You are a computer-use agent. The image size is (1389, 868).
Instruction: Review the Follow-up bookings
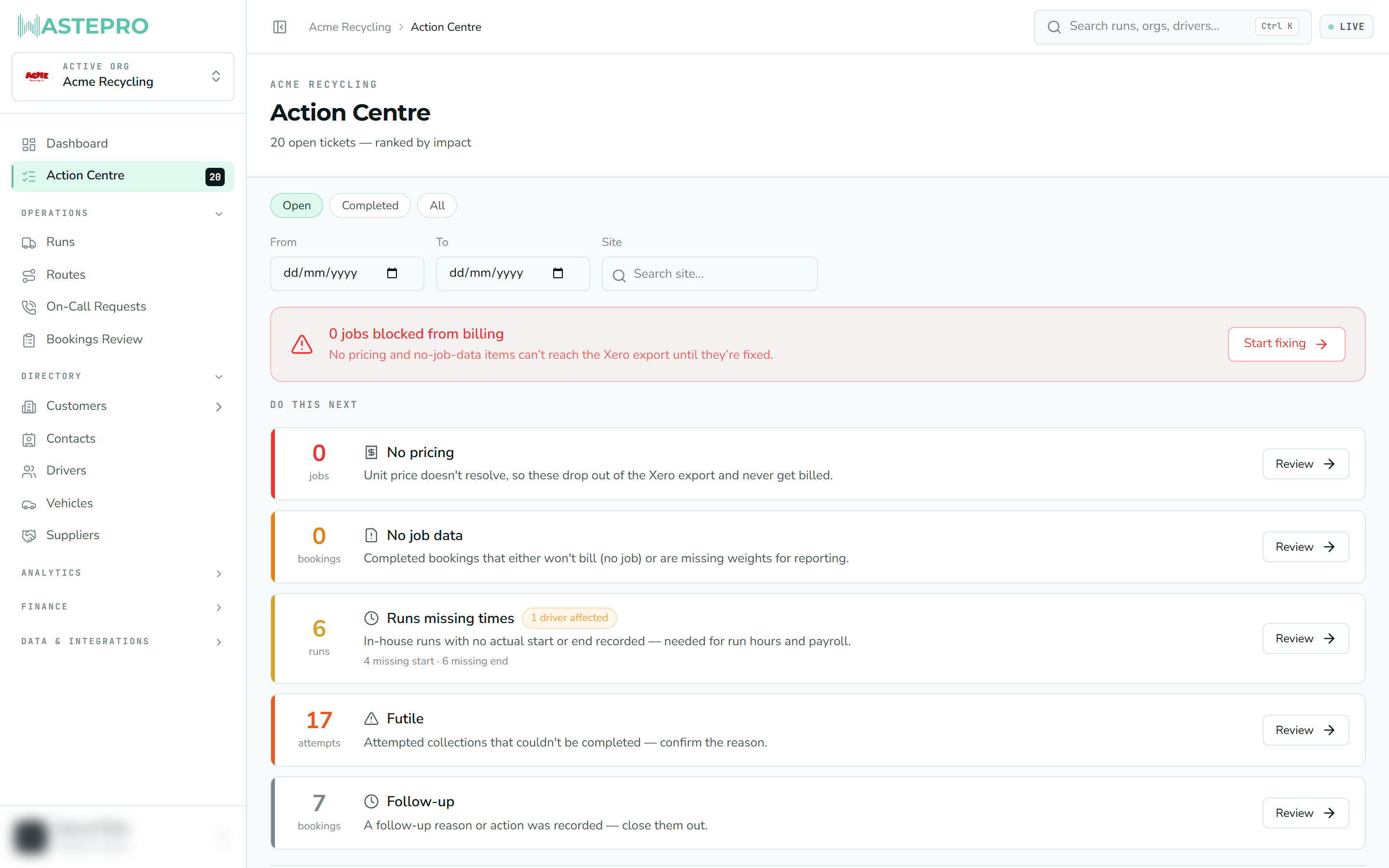[1305, 813]
